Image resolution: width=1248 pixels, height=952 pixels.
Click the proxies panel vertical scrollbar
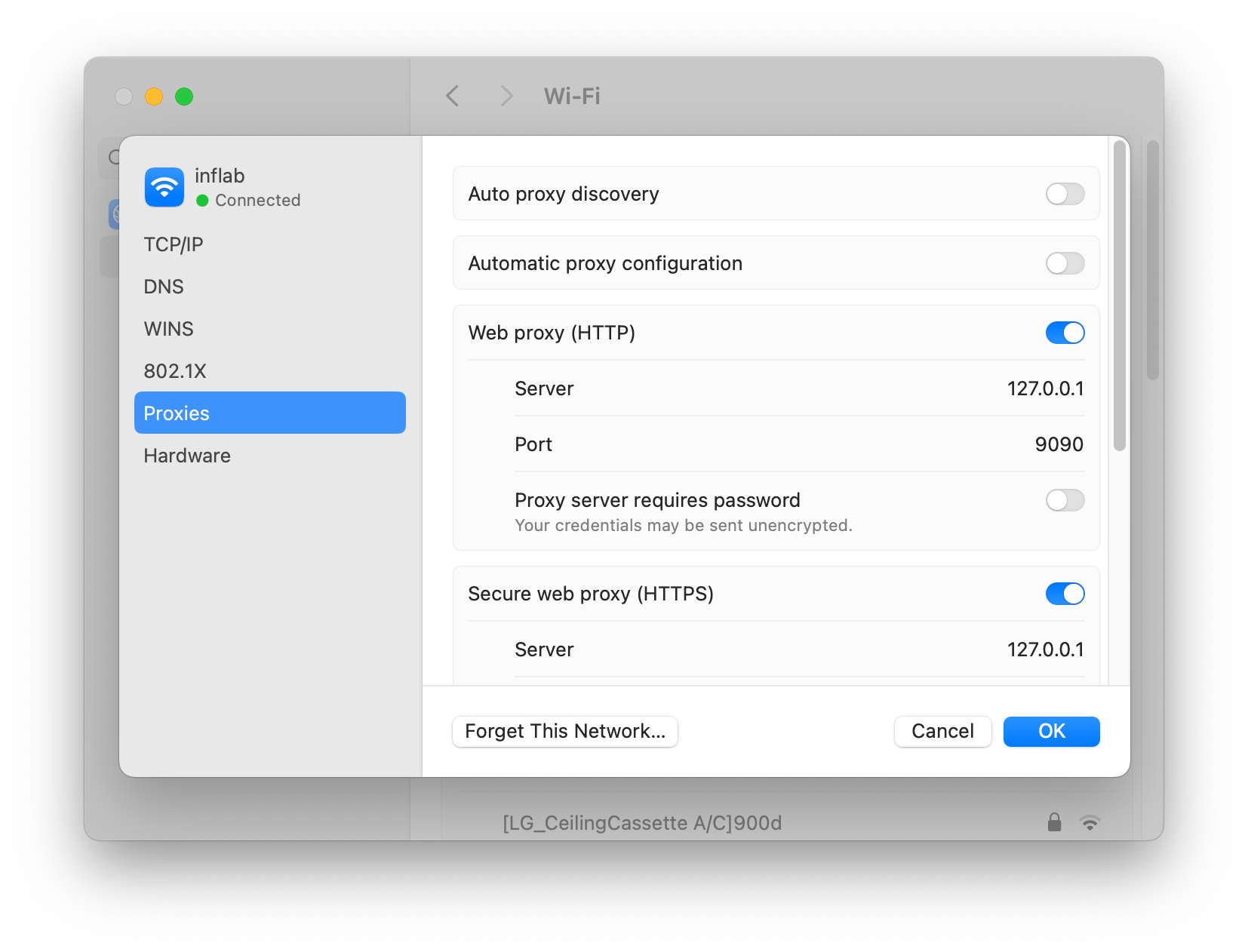point(1120,296)
